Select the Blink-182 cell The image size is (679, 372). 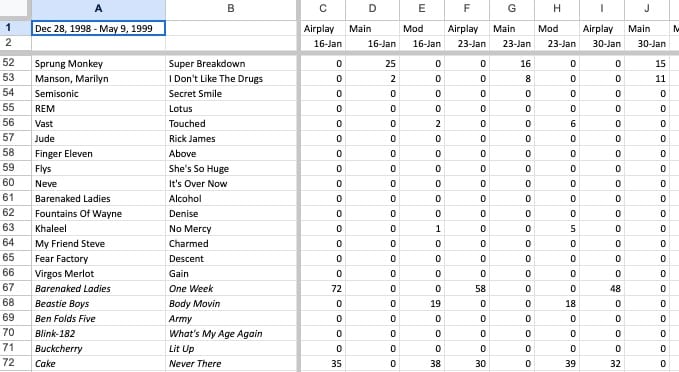(98, 333)
